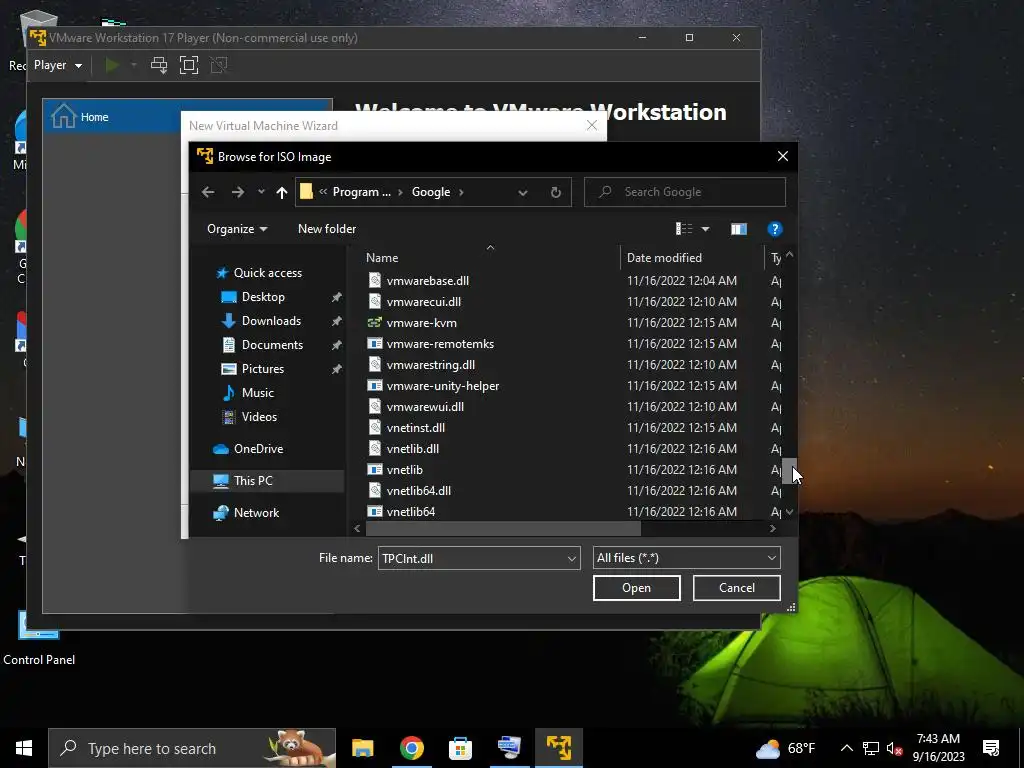The height and width of the screenshot is (768, 1024).
Task: Open the help question mark
Action: [x=775, y=229]
